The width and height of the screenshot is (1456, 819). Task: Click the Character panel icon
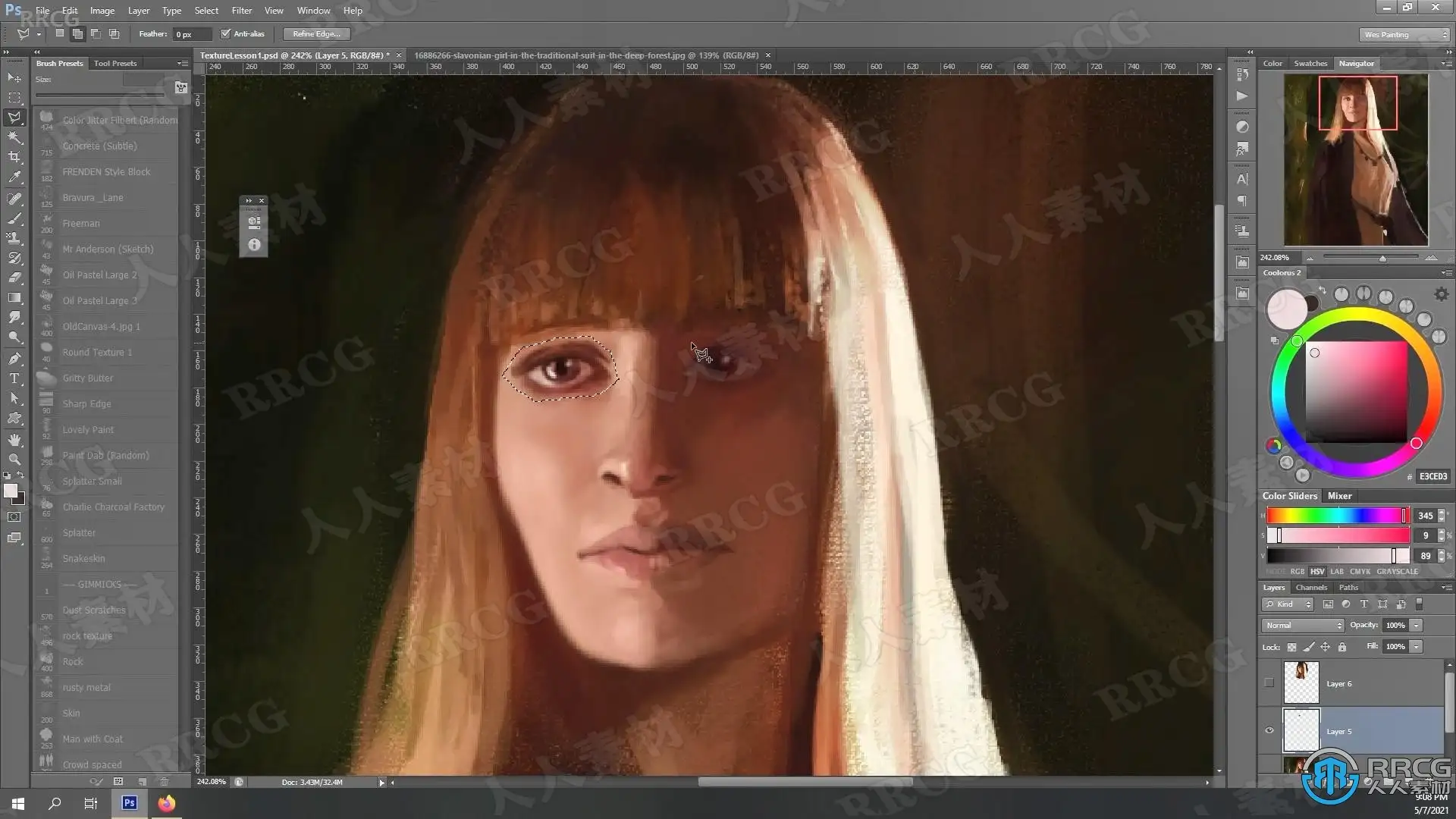coord(1242,180)
